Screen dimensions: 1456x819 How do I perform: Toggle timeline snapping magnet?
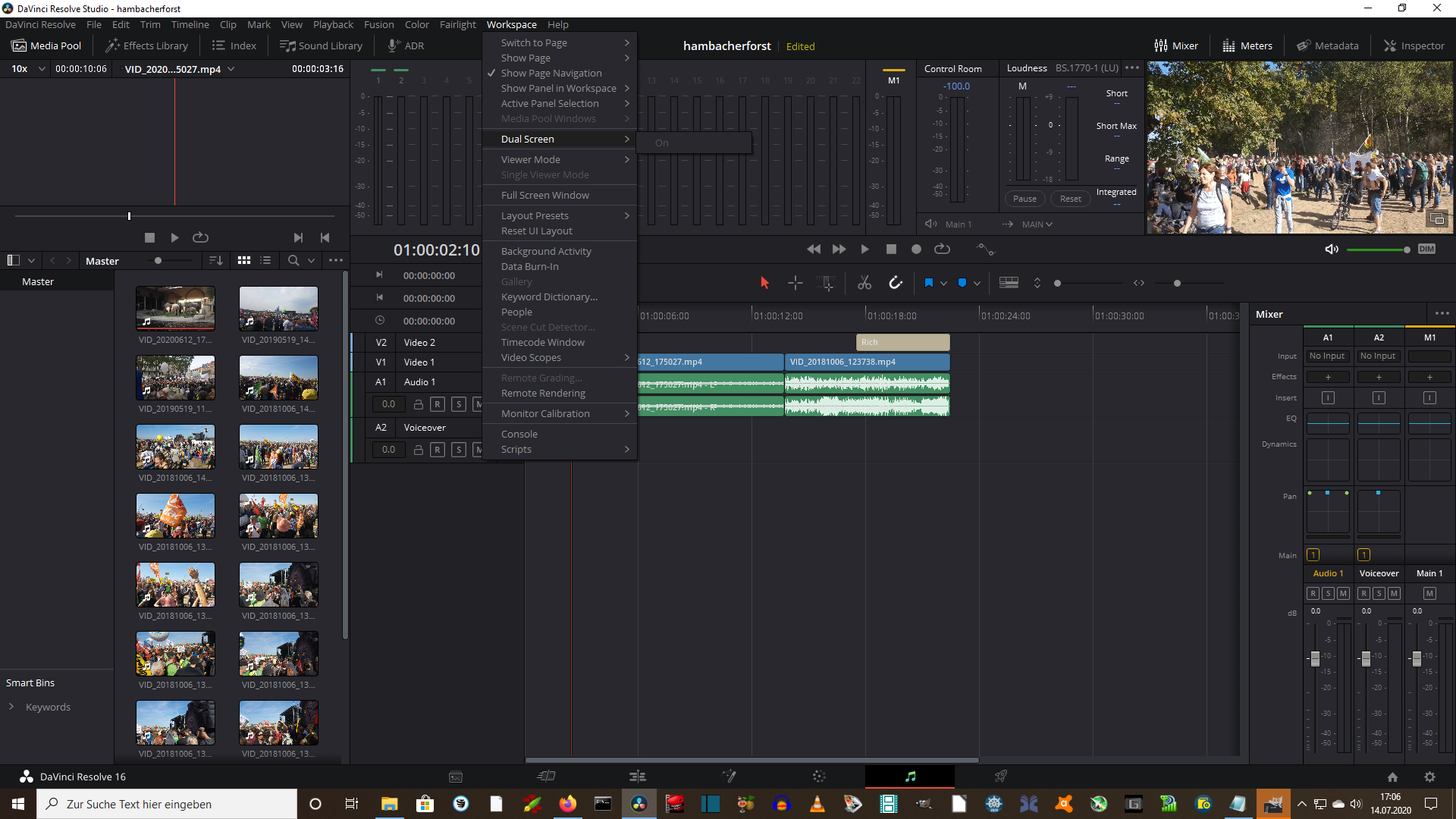(896, 283)
